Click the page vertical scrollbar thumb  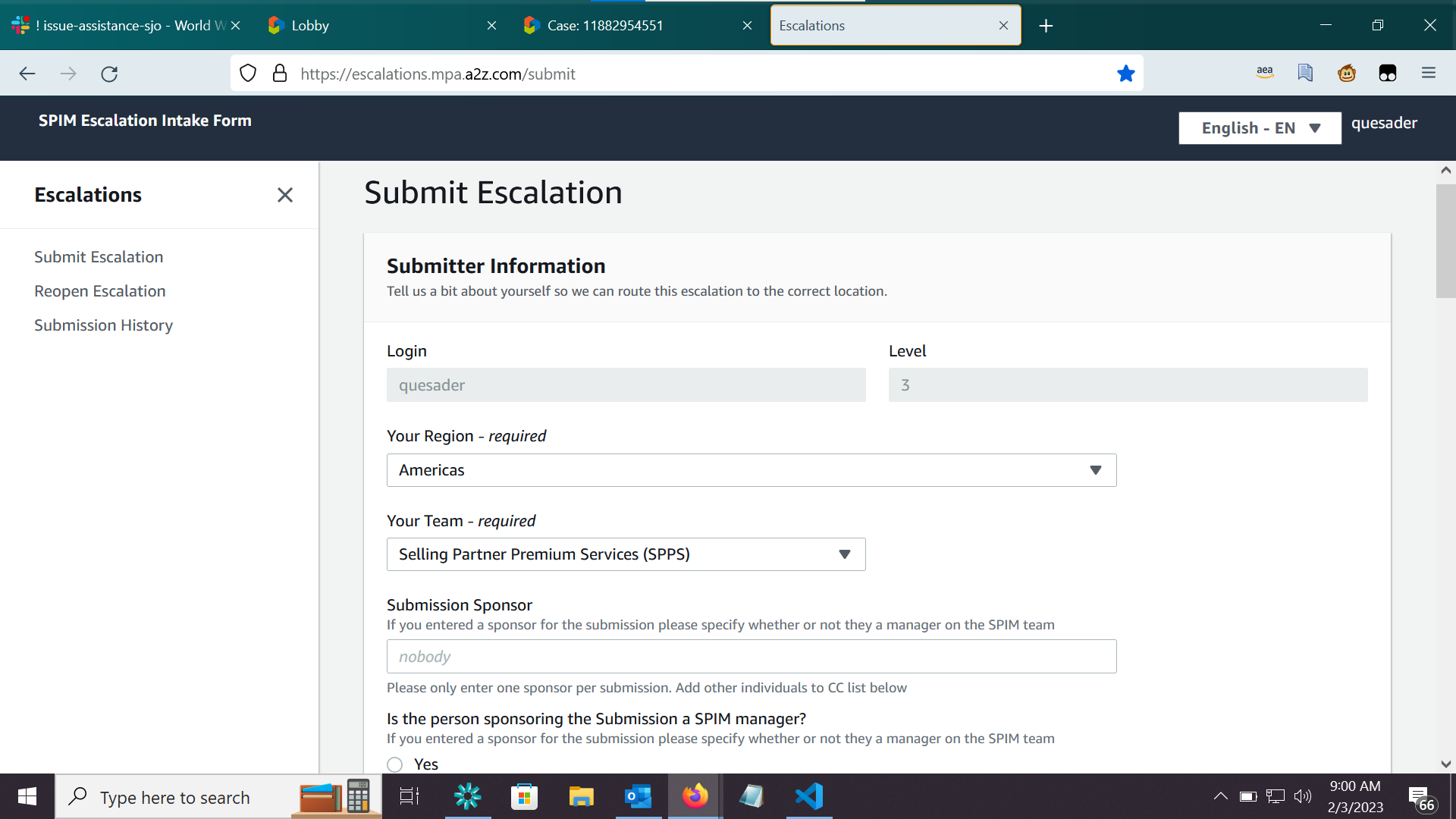pos(1445,240)
